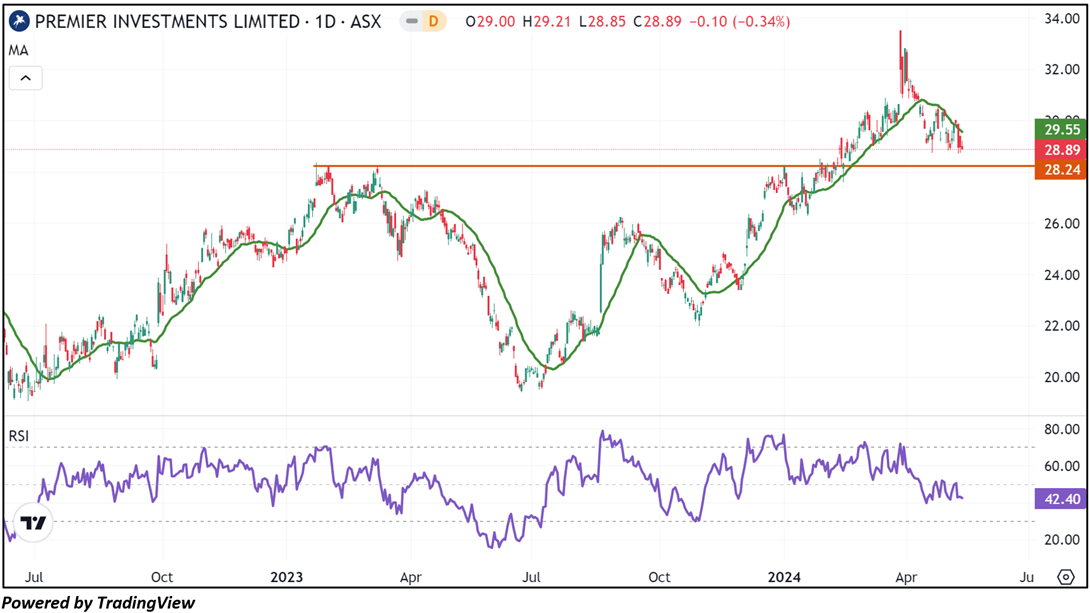
Task: Click the 80.00 RSI axis label
Action: tap(1062, 430)
